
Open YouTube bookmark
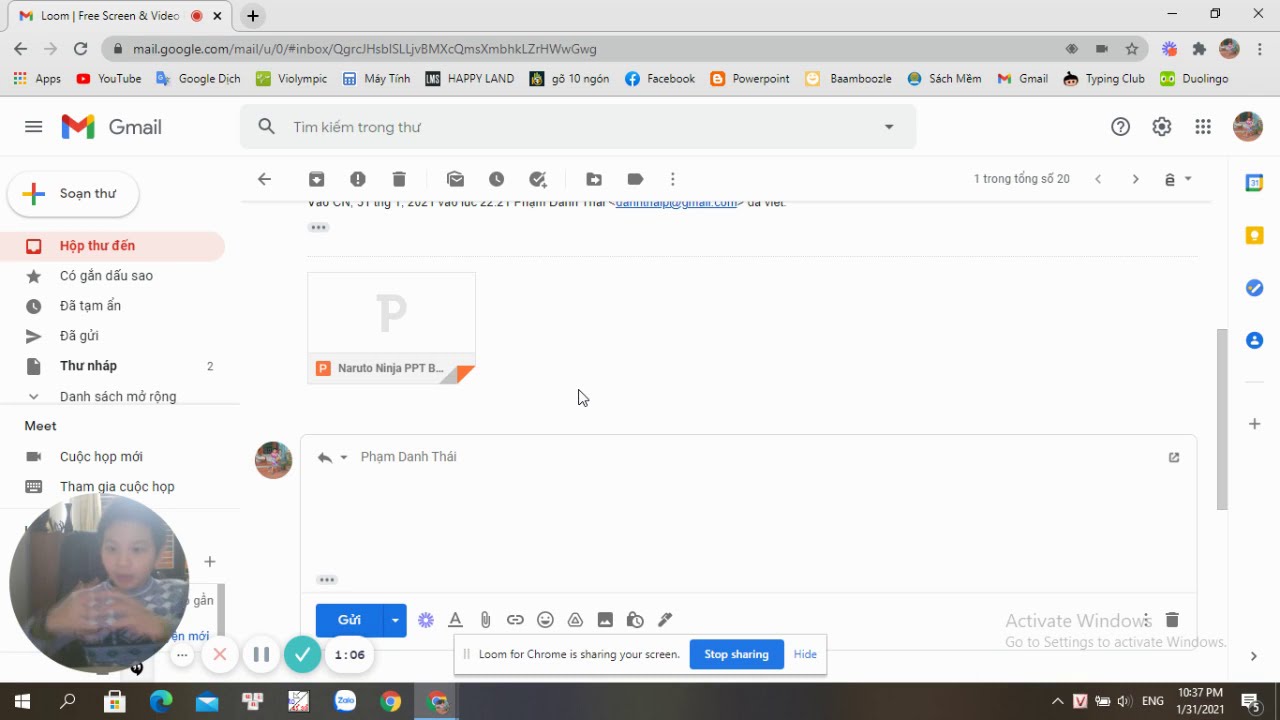pos(109,78)
